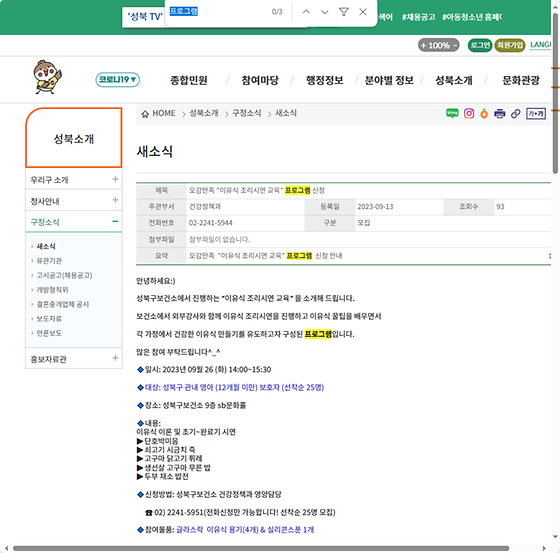This screenshot has width=560, height=553.
Task: Go to previous find result arrow
Action: (306, 12)
